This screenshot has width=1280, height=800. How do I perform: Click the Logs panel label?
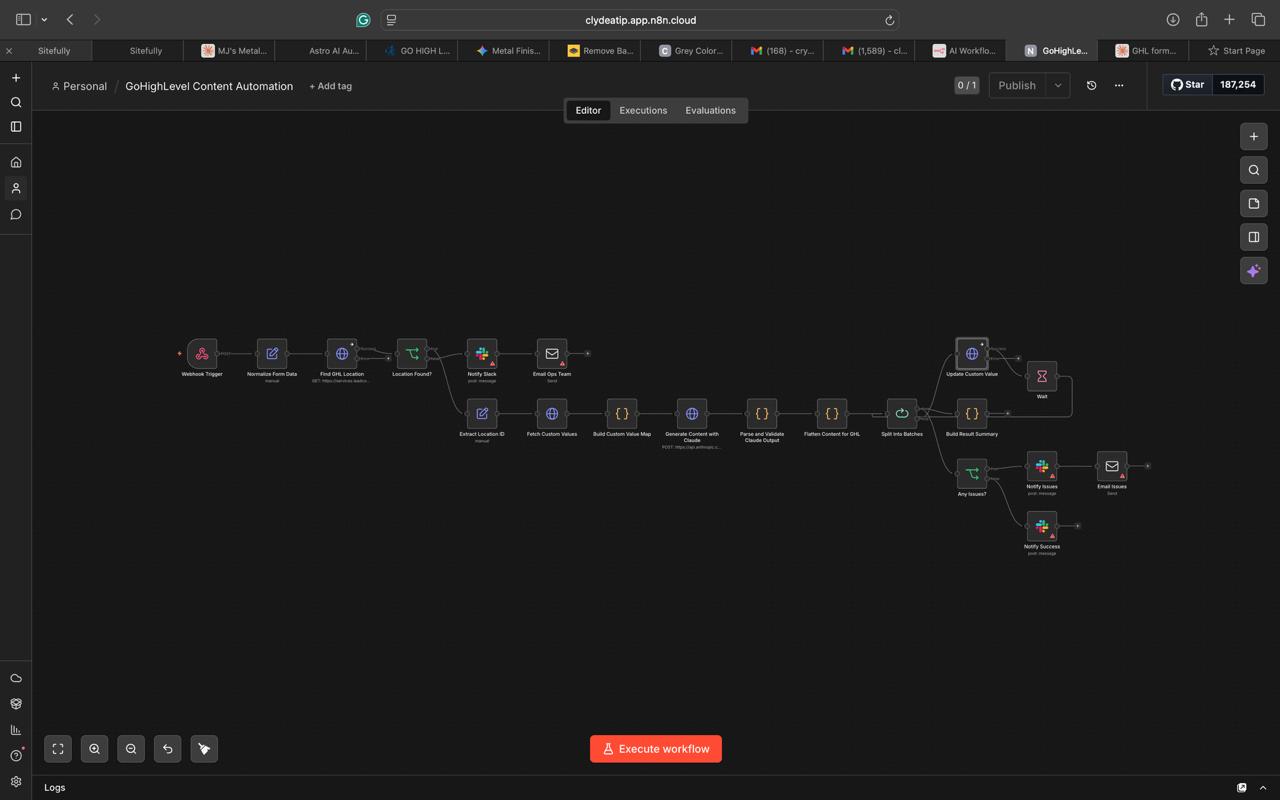pos(55,788)
